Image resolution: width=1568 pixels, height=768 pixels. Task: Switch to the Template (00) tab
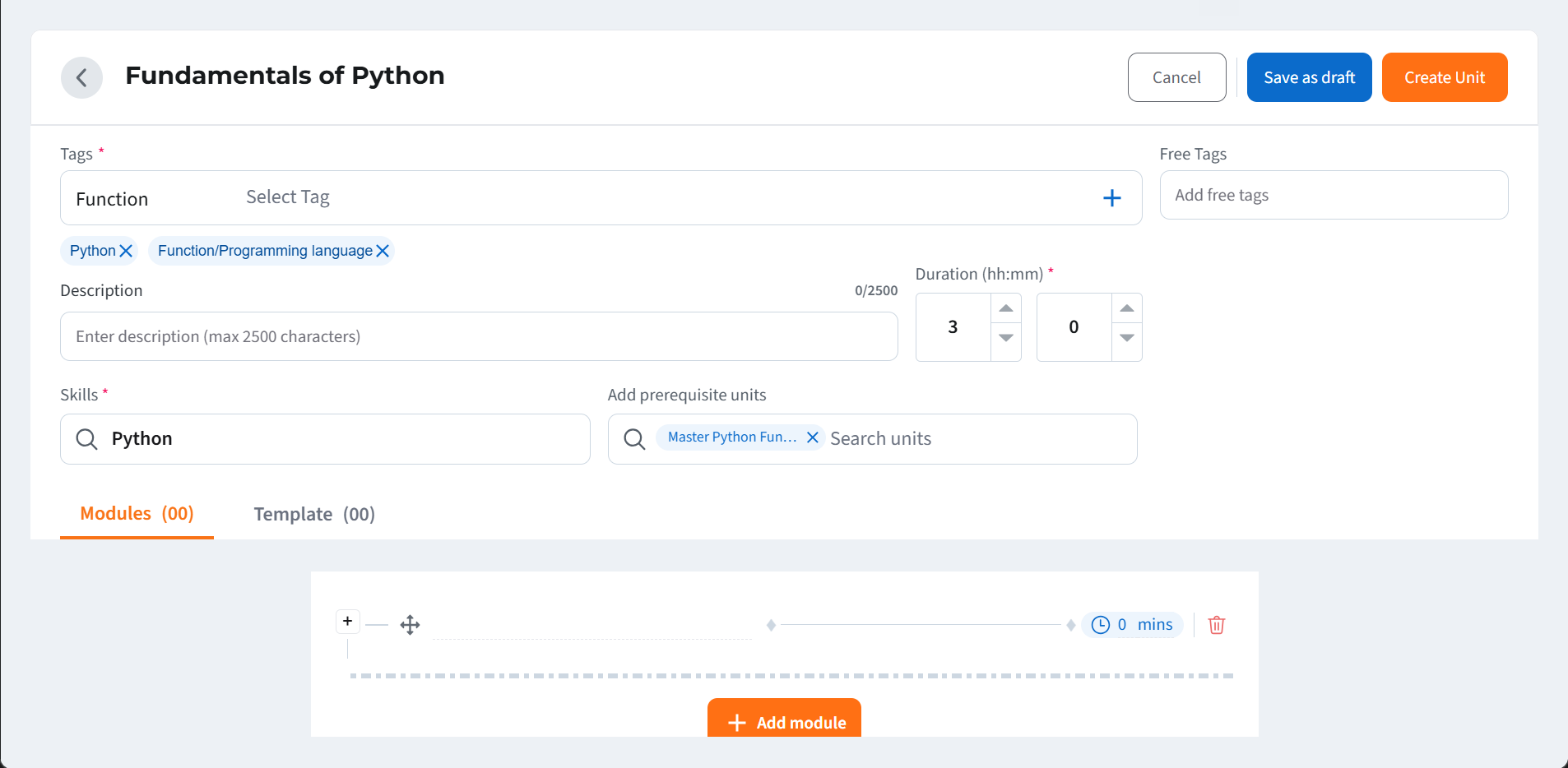click(x=313, y=515)
